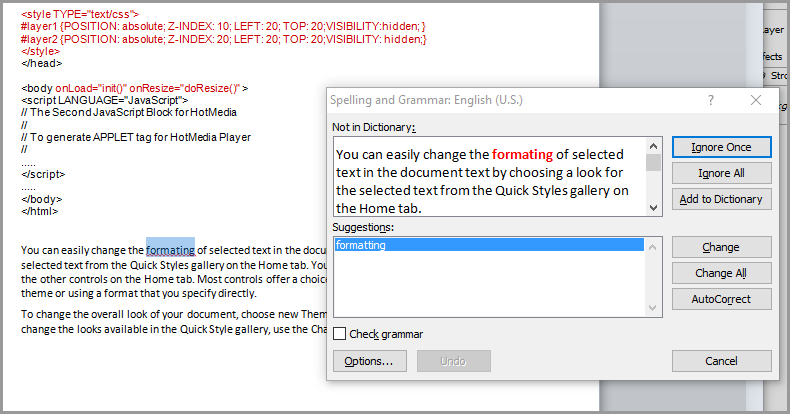Click the Ignore Once button
Screen dimensions: 790x414
(x=721, y=147)
